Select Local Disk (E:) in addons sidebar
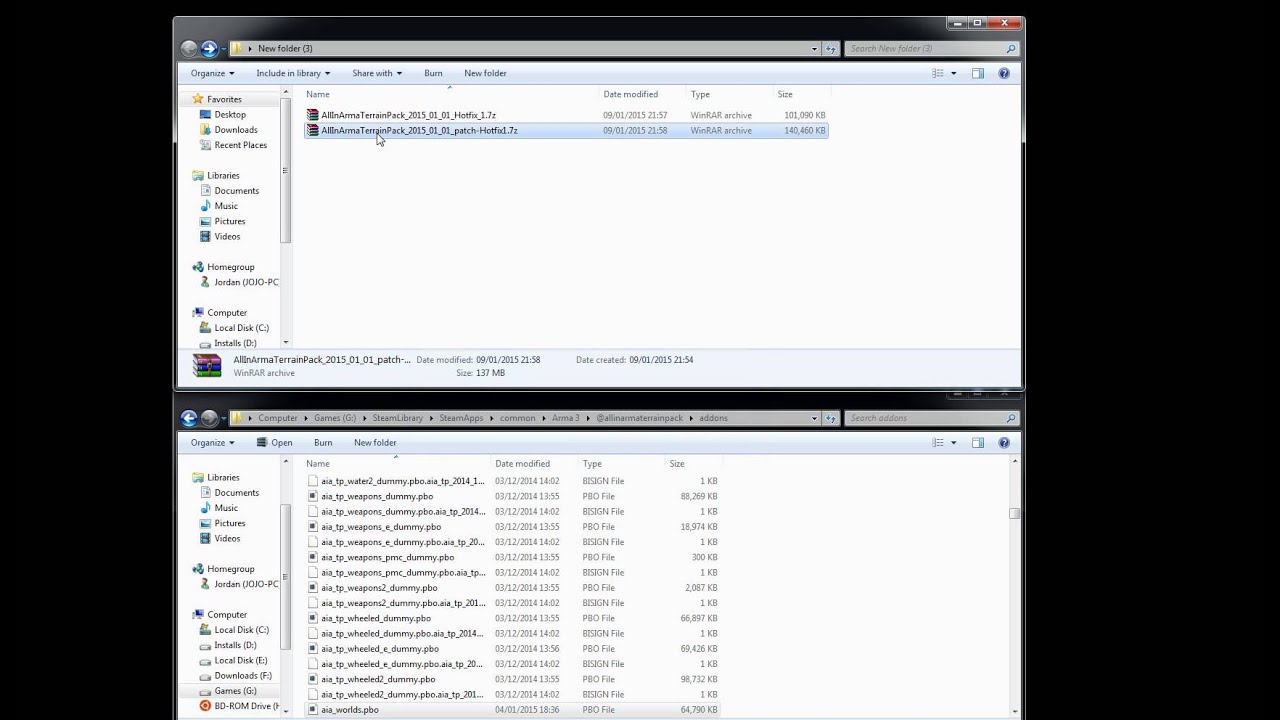Screen dimensions: 1280x720 coord(240,660)
